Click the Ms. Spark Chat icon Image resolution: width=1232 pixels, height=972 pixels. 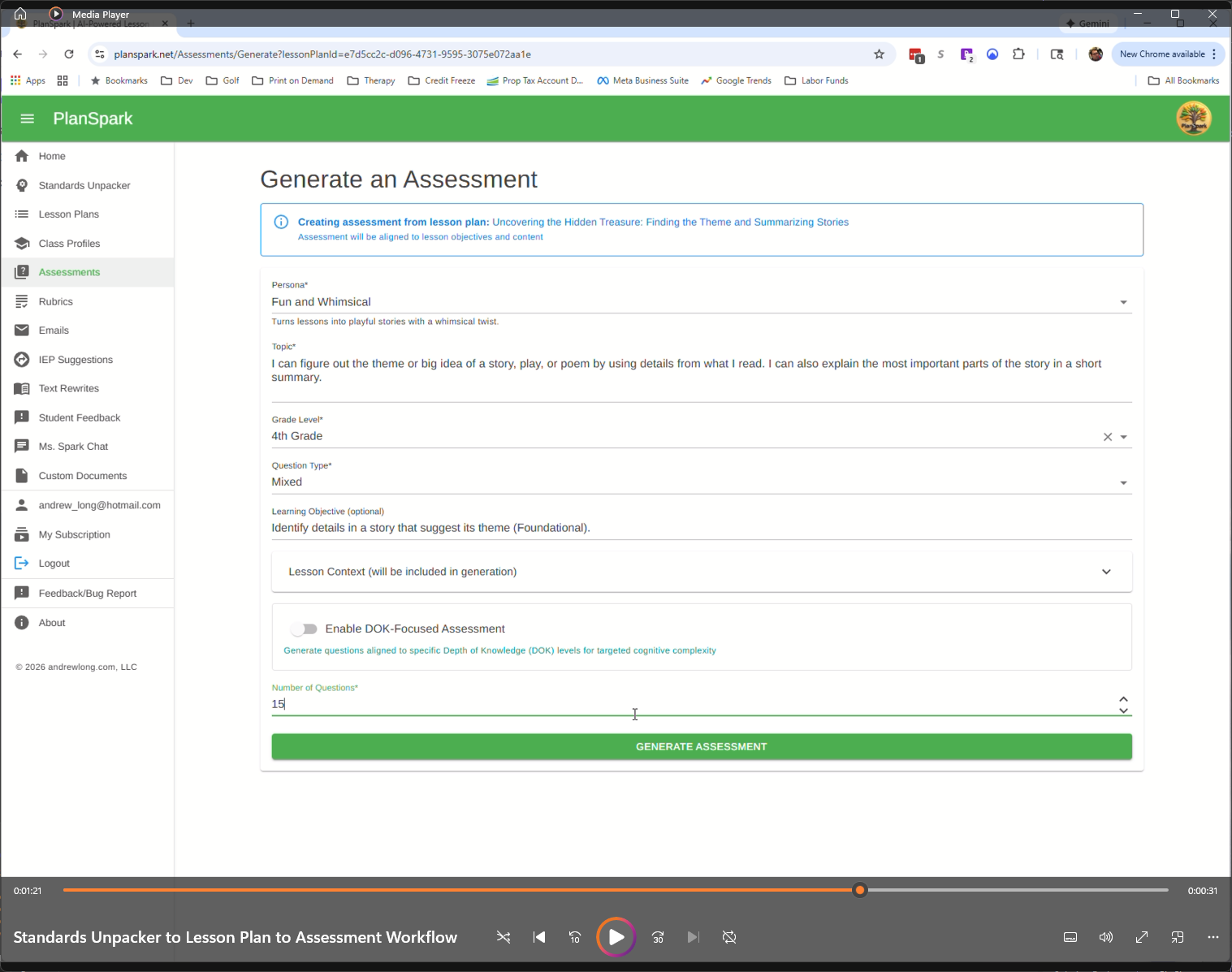(x=23, y=446)
